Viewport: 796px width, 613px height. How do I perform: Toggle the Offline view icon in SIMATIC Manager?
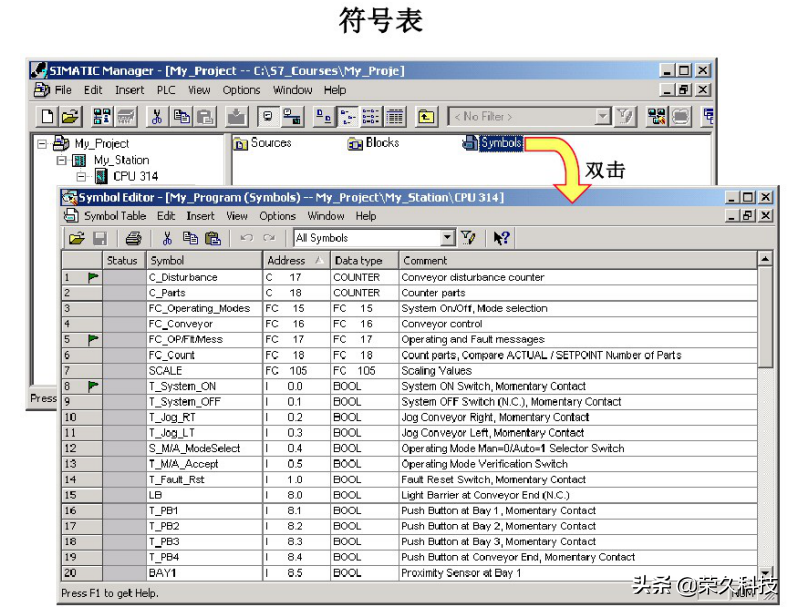292,117
